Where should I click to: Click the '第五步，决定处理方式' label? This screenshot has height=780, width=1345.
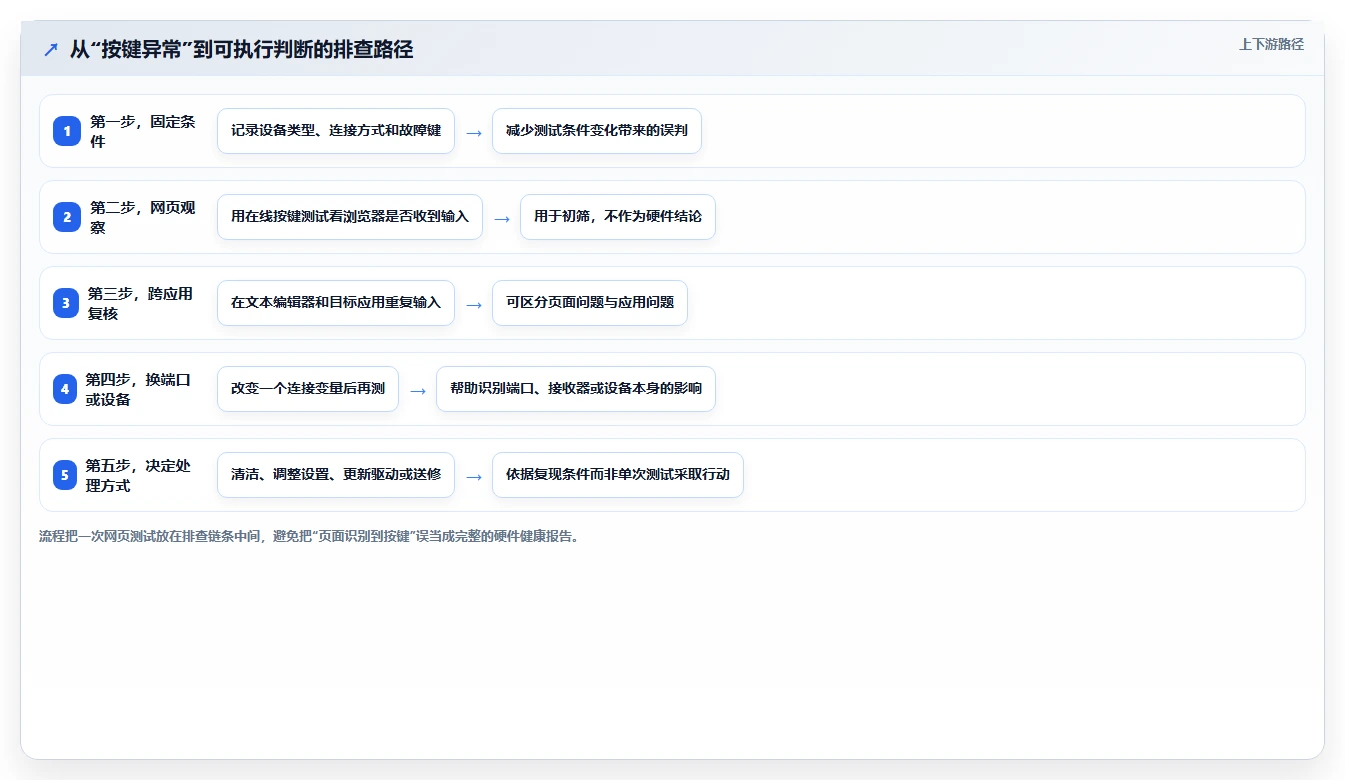coord(139,475)
